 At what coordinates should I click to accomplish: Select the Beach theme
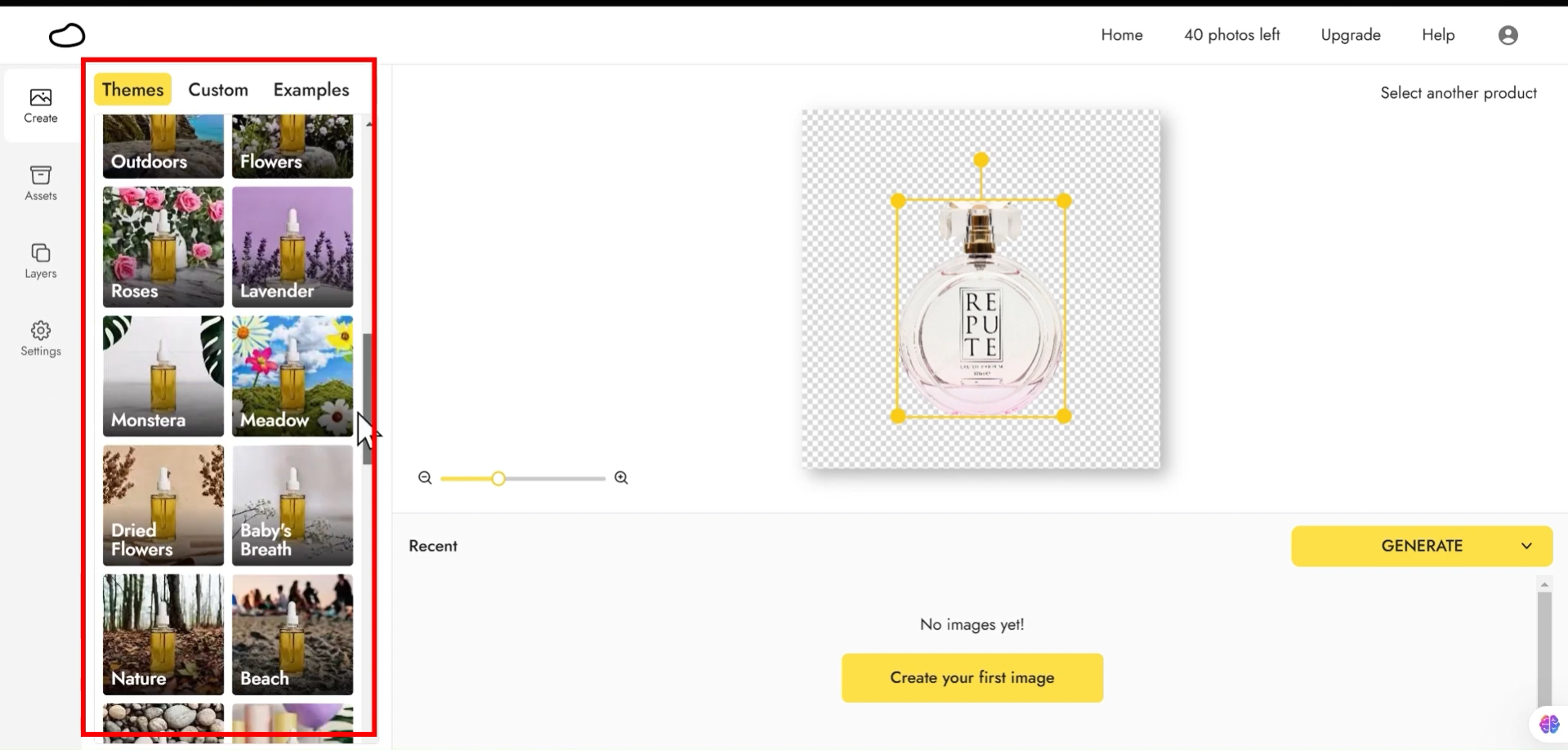click(293, 634)
